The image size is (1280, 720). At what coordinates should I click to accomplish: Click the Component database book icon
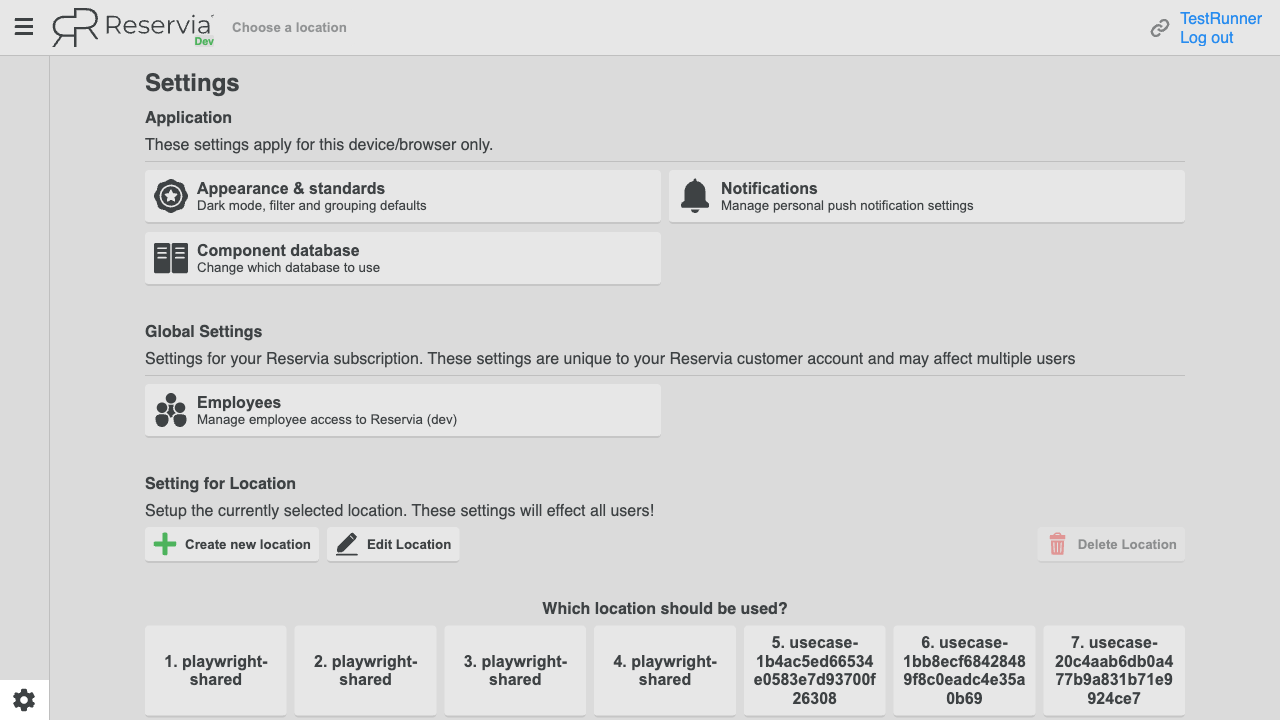click(x=171, y=258)
